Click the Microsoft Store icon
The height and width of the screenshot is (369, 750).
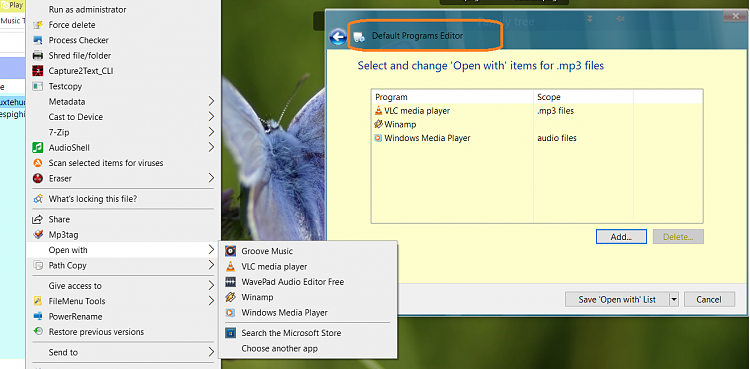(231, 333)
